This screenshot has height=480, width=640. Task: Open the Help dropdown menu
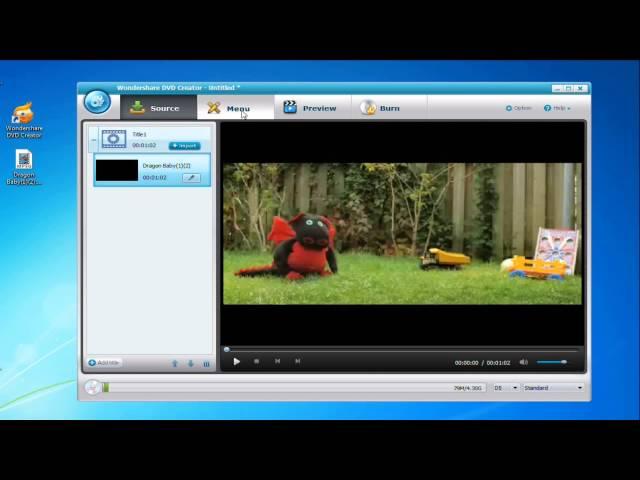point(557,108)
